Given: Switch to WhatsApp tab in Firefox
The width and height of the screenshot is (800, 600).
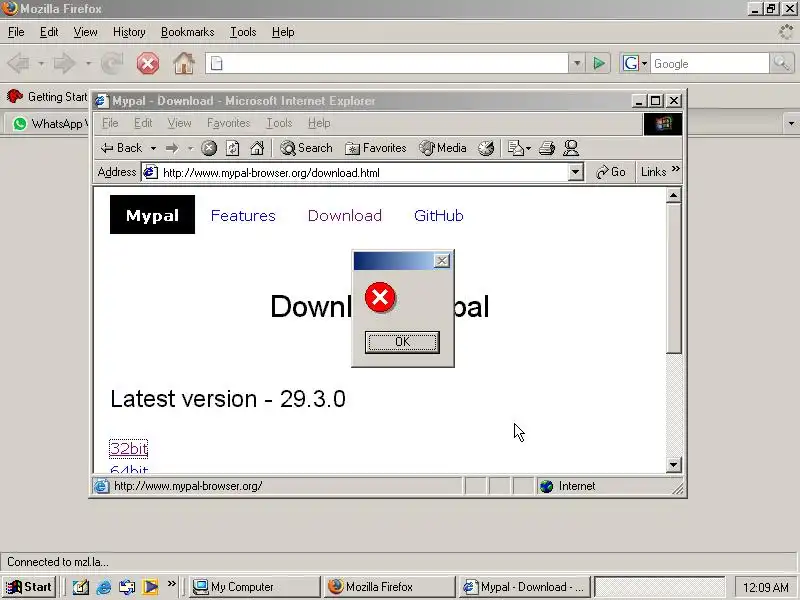Looking at the screenshot, I should pos(48,123).
